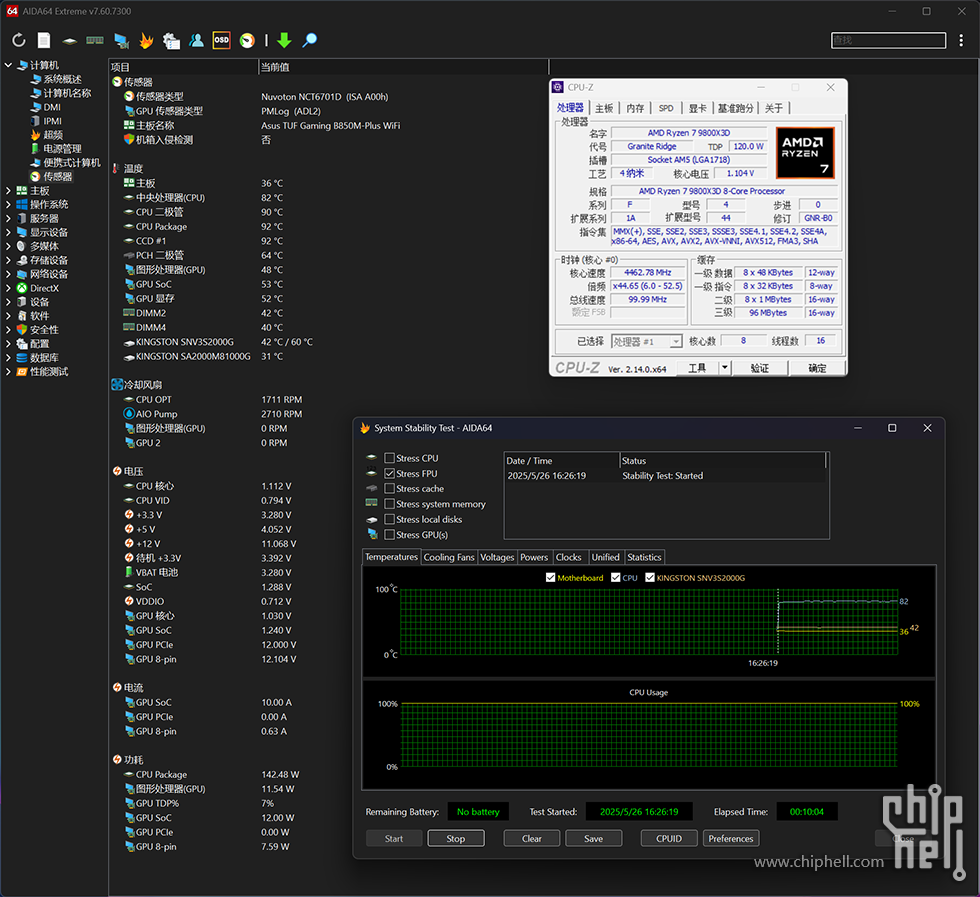Screen dimensions: 980x897
Task: Expand the 操作系统 tree node arrow
Action: [8, 204]
